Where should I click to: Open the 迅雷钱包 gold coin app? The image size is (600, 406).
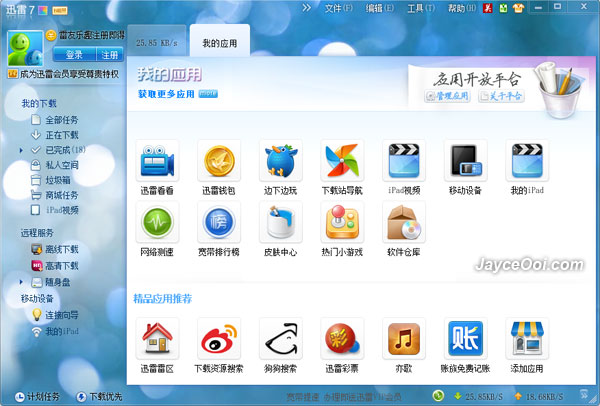[x=219, y=161]
